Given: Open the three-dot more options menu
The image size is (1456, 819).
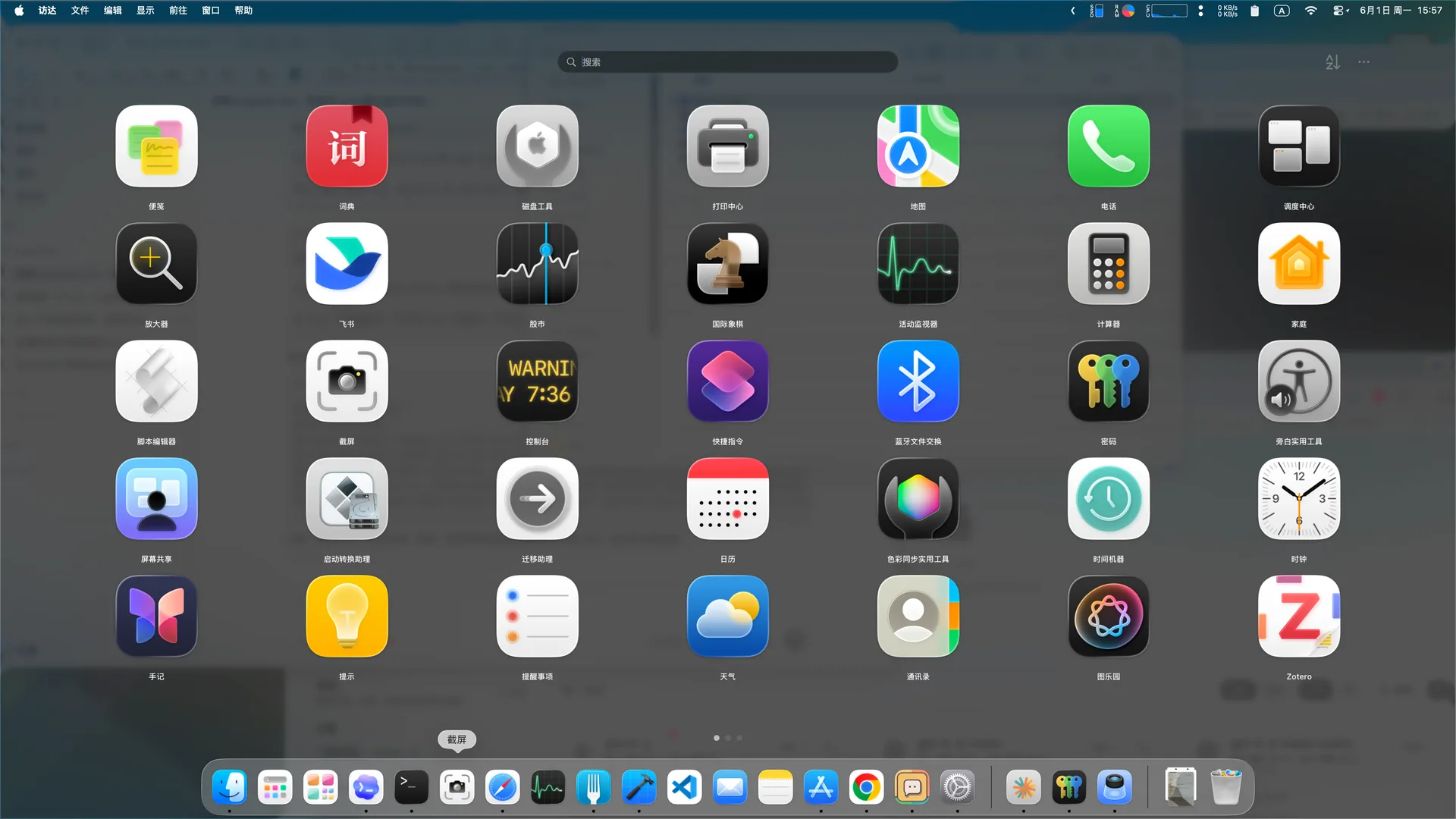Looking at the screenshot, I should pyautogui.click(x=1363, y=62).
